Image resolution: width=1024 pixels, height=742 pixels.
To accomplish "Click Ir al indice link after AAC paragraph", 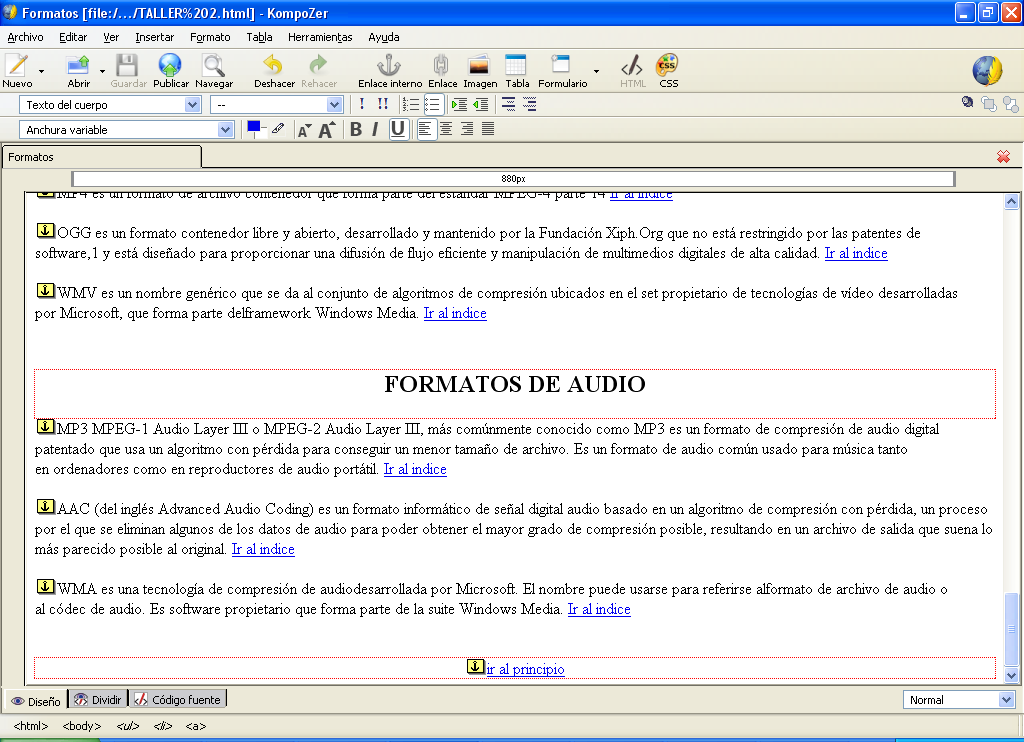I will 263,549.
